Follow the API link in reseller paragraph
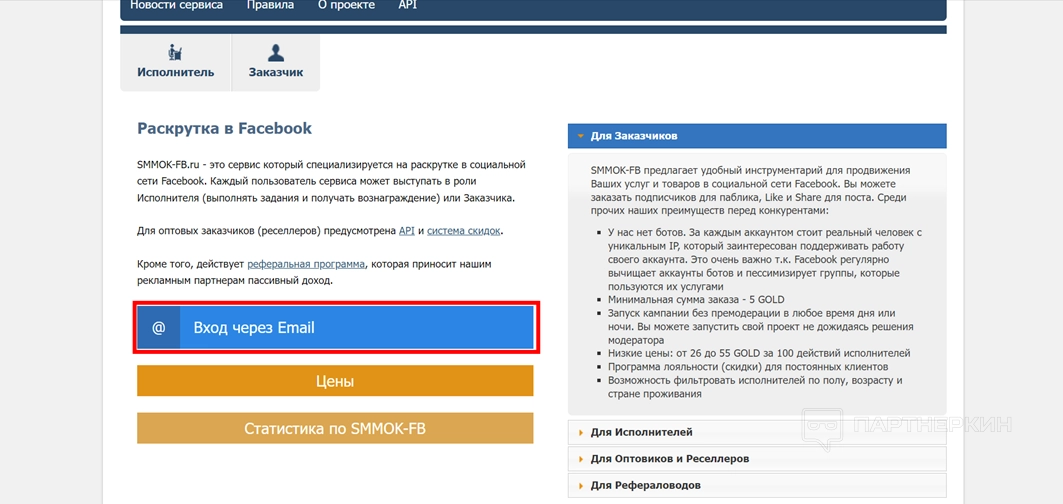Screen dimensions: 1063x504 click(x=407, y=231)
